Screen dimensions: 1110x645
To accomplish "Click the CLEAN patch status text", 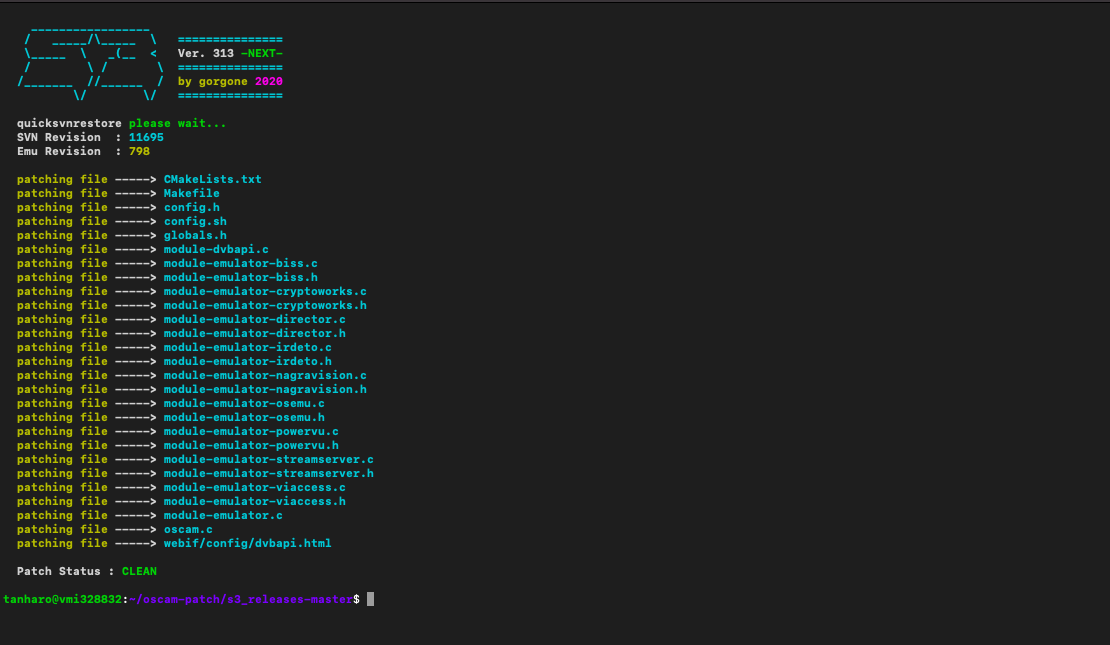I will click(139, 571).
